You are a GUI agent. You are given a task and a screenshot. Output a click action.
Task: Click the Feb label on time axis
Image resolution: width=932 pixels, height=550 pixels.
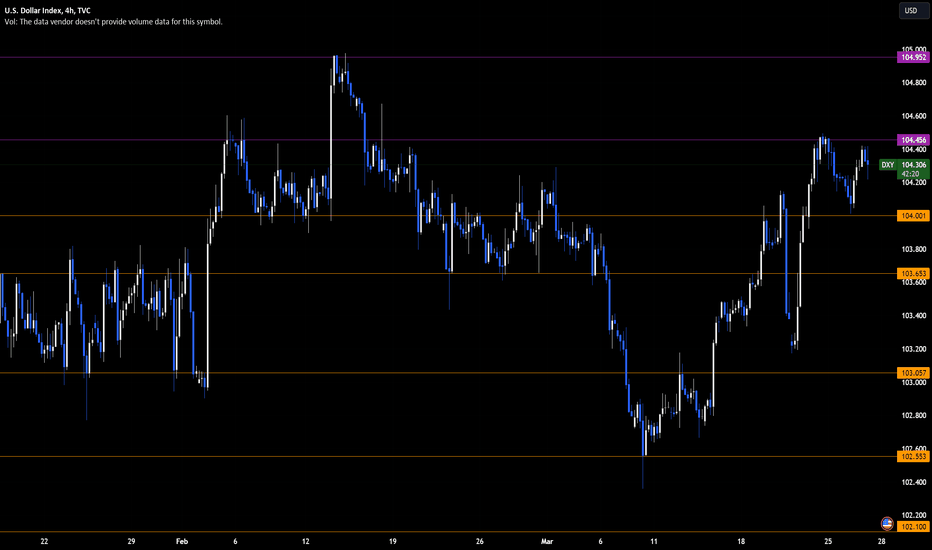click(182, 542)
